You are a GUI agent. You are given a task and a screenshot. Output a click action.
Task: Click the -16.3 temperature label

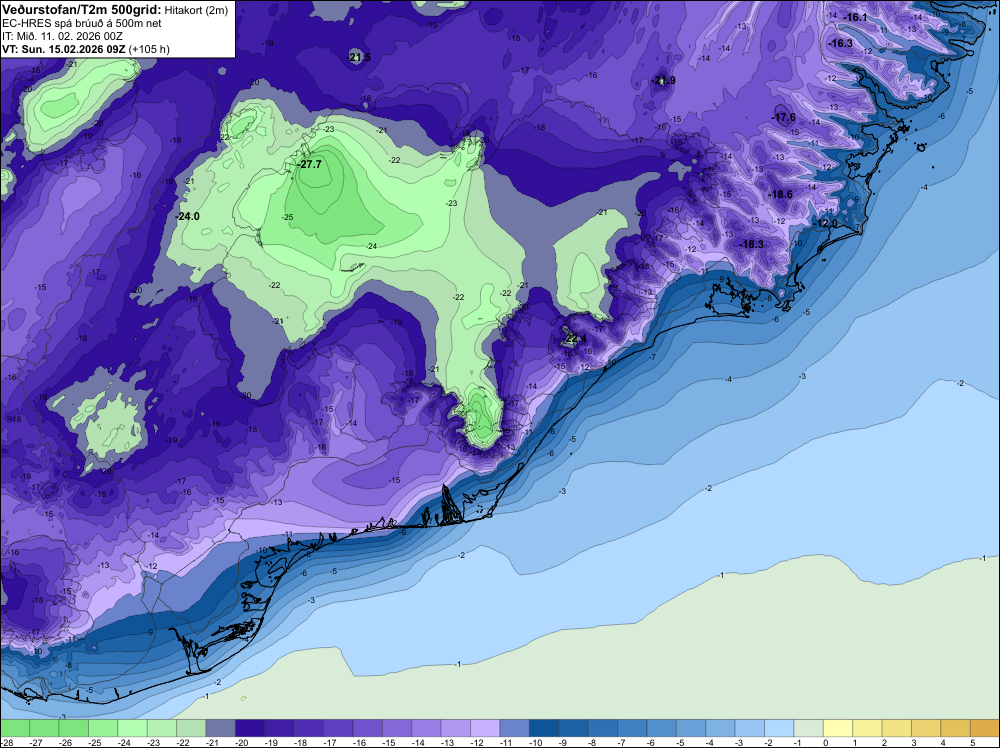tap(841, 43)
